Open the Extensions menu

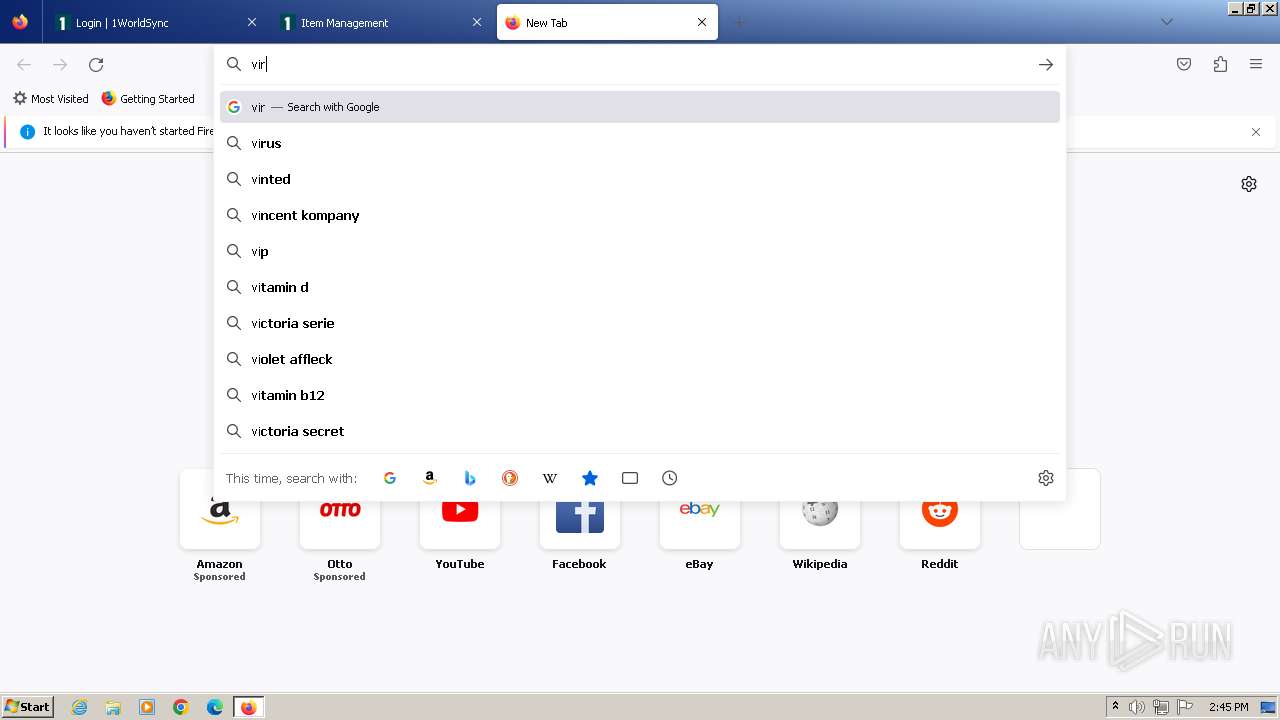1220,64
